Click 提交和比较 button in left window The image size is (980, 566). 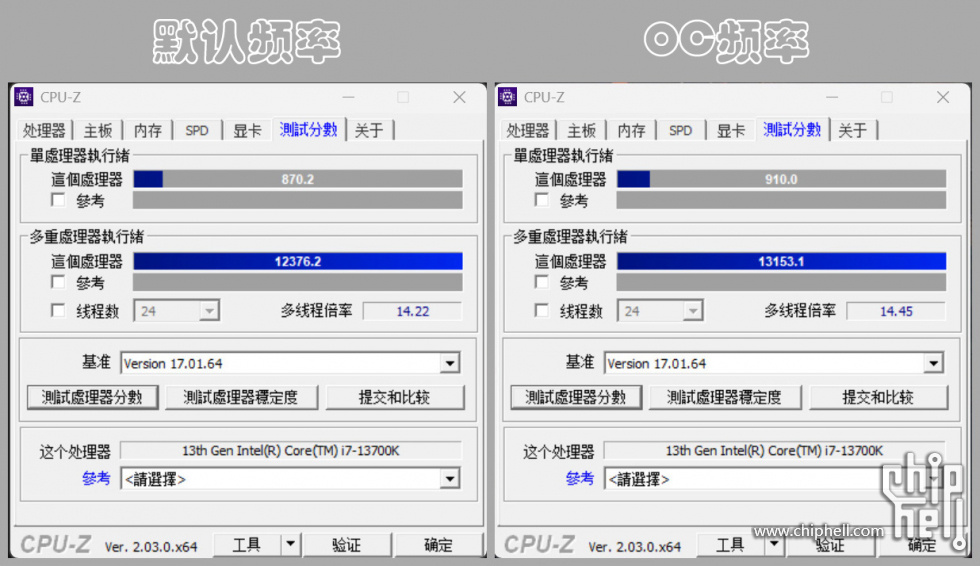click(395, 397)
